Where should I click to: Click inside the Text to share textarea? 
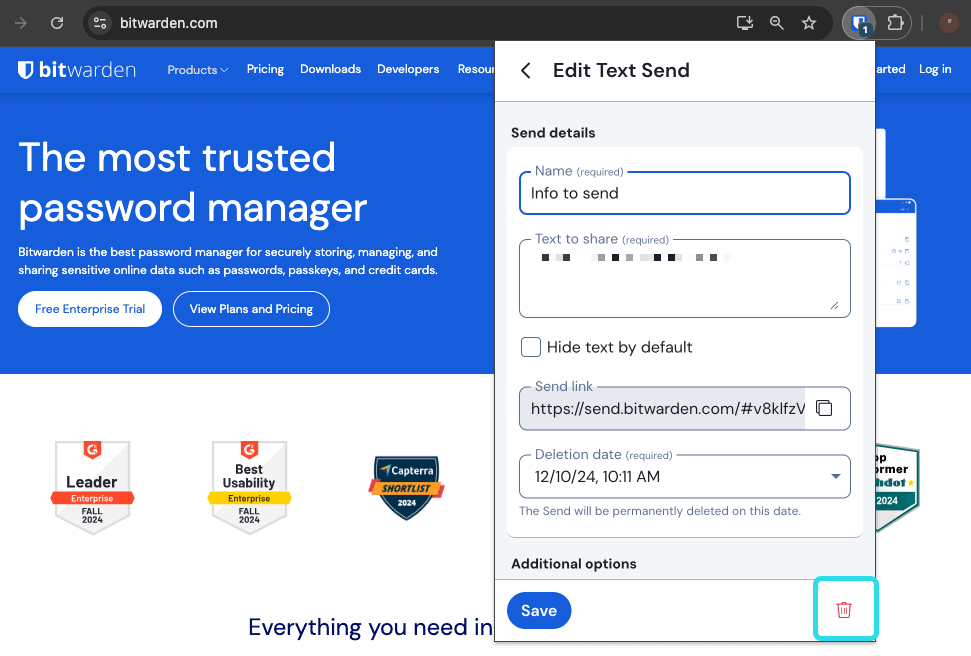(x=684, y=279)
